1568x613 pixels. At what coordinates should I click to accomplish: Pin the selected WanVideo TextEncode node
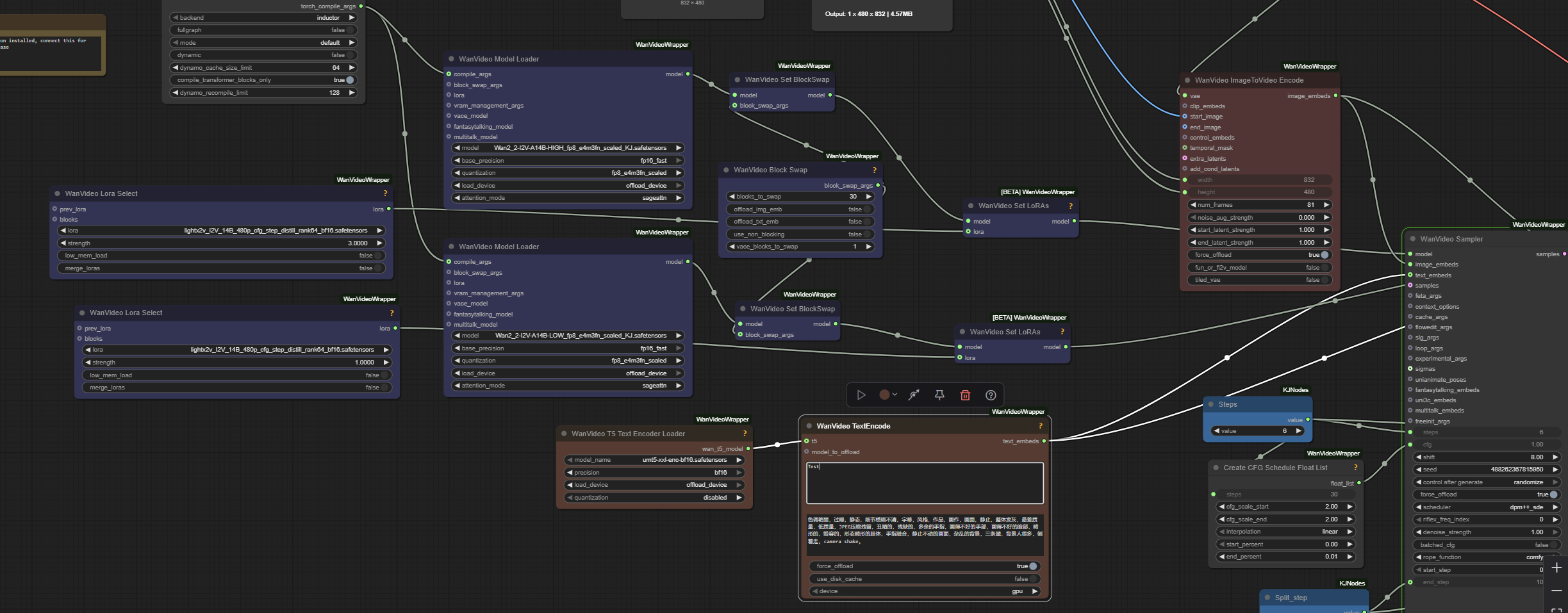(x=939, y=395)
